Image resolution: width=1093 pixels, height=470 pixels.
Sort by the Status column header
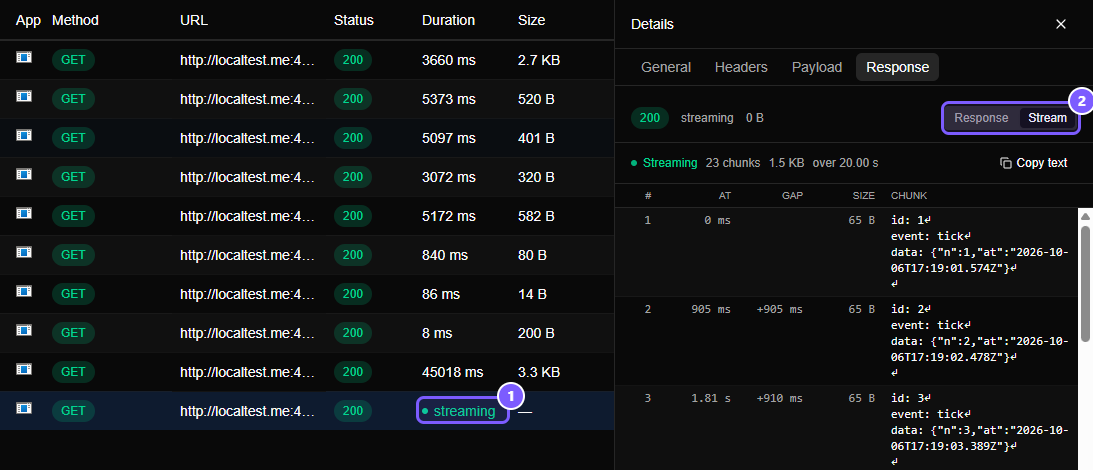(x=353, y=20)
